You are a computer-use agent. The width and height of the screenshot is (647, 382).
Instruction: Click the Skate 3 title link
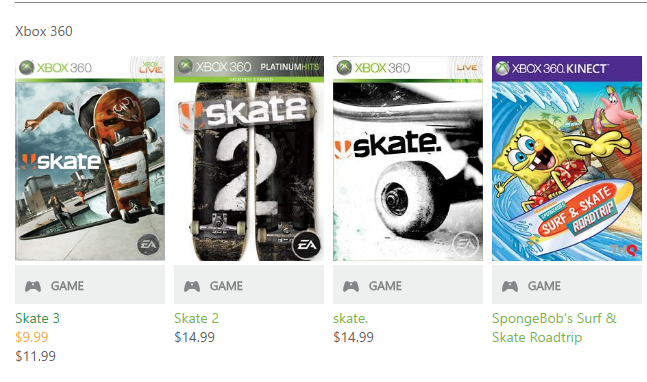click(x=38, y=318)
